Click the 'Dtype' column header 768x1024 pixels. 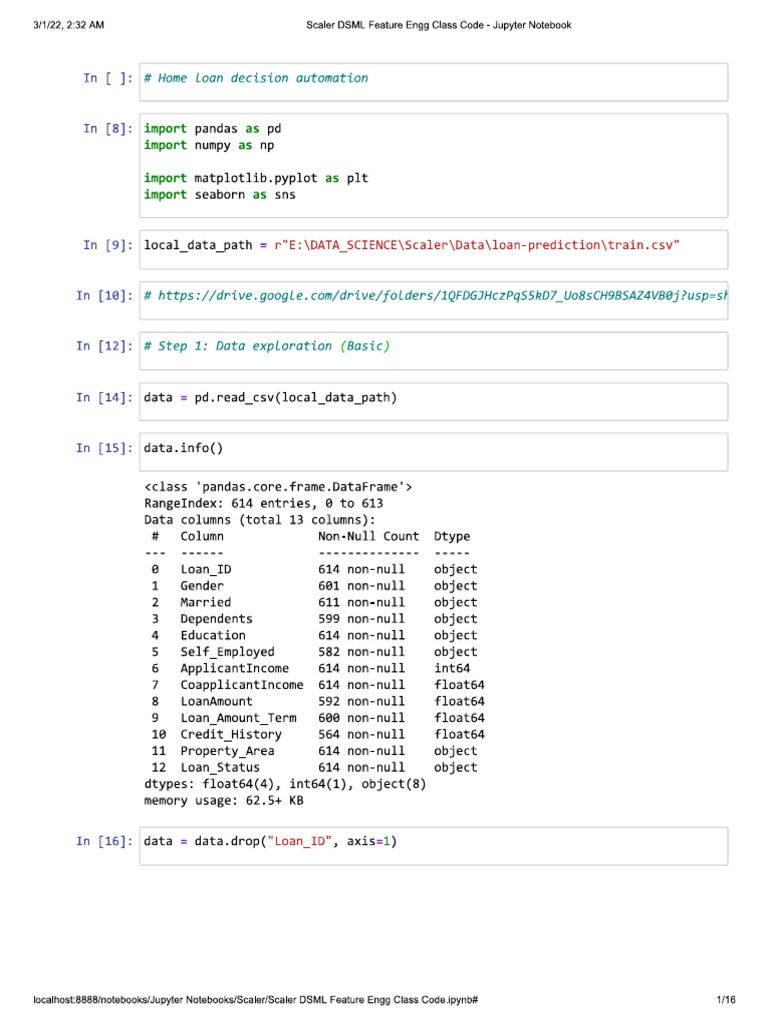tap(452, 537)
